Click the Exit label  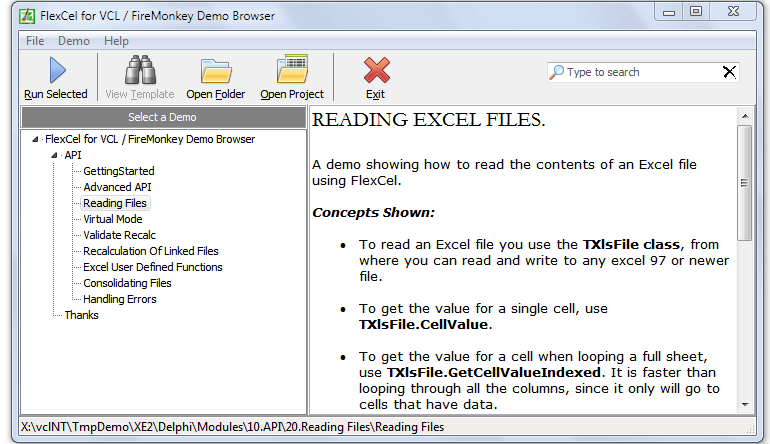point(375,94)
